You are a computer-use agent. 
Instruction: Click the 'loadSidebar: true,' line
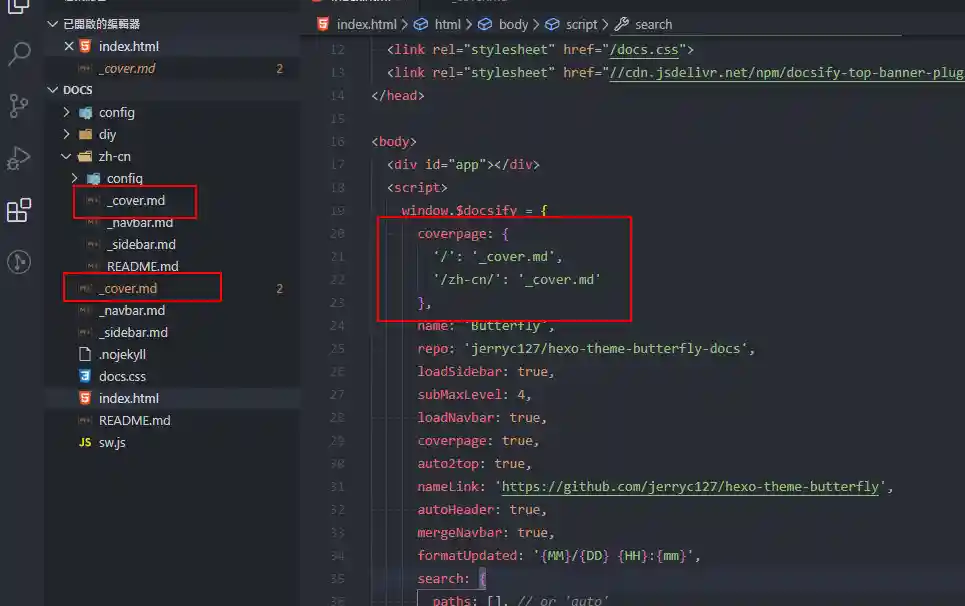(486, 372)
